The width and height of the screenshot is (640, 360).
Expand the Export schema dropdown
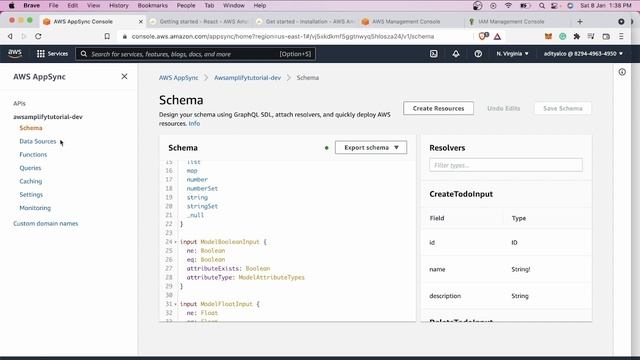[x=371, y=147]
